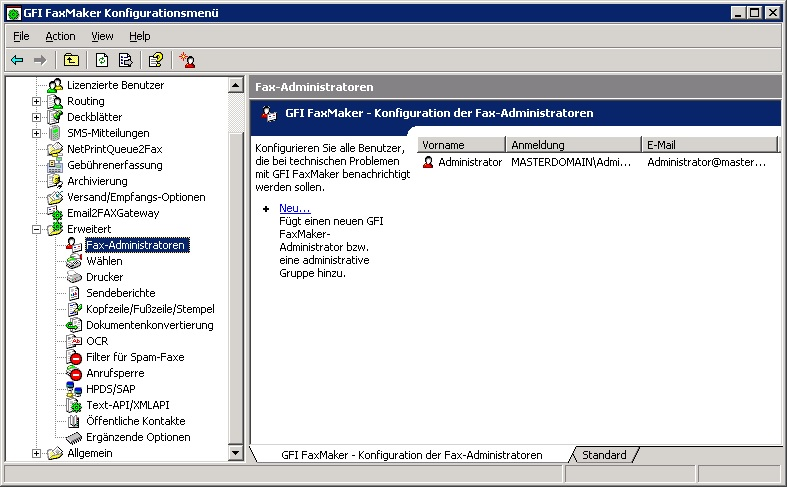787x487 pixels.
Task: Click the tree pane vertical scrollbar thumb
Action: click(235, 288)
